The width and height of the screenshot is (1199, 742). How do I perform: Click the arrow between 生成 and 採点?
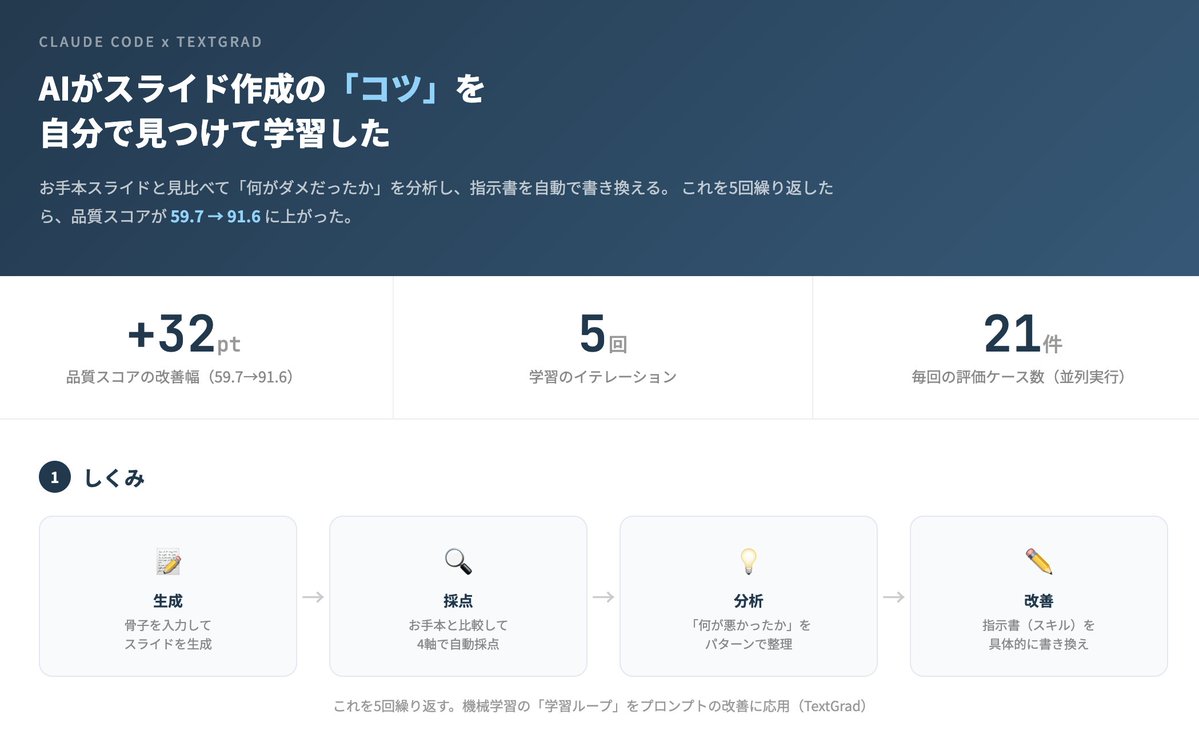click(x=312, y=596)
